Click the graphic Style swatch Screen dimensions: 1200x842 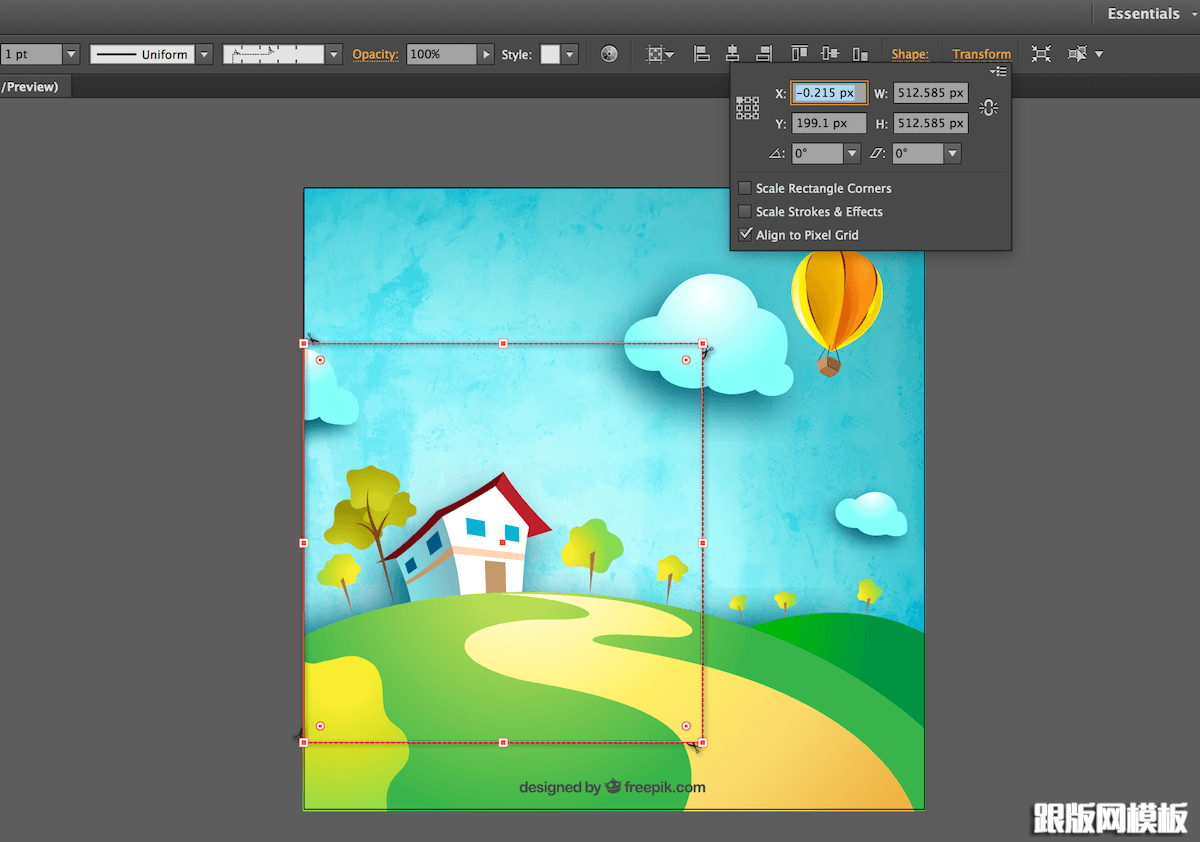(550, 54)
